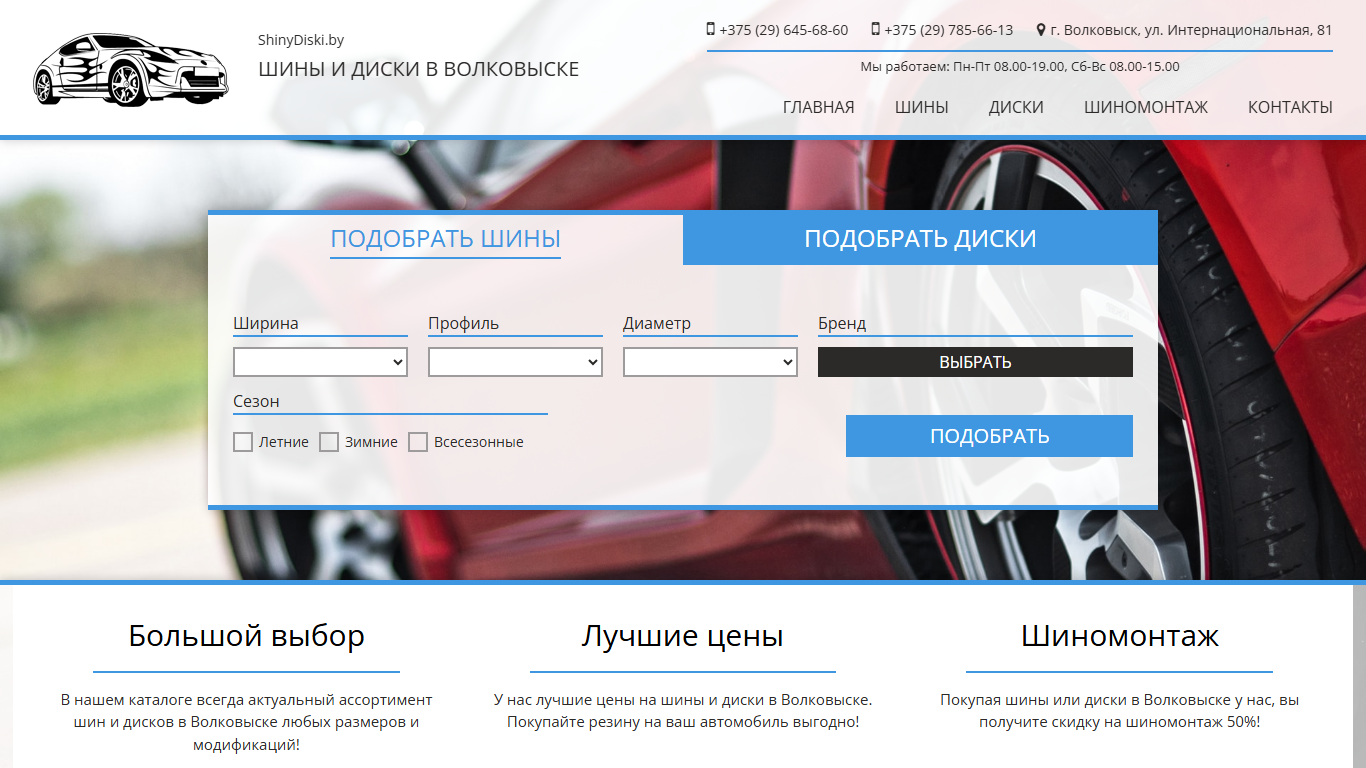
Task: Click the Летние checkbox label text
Action: [284, 442]
